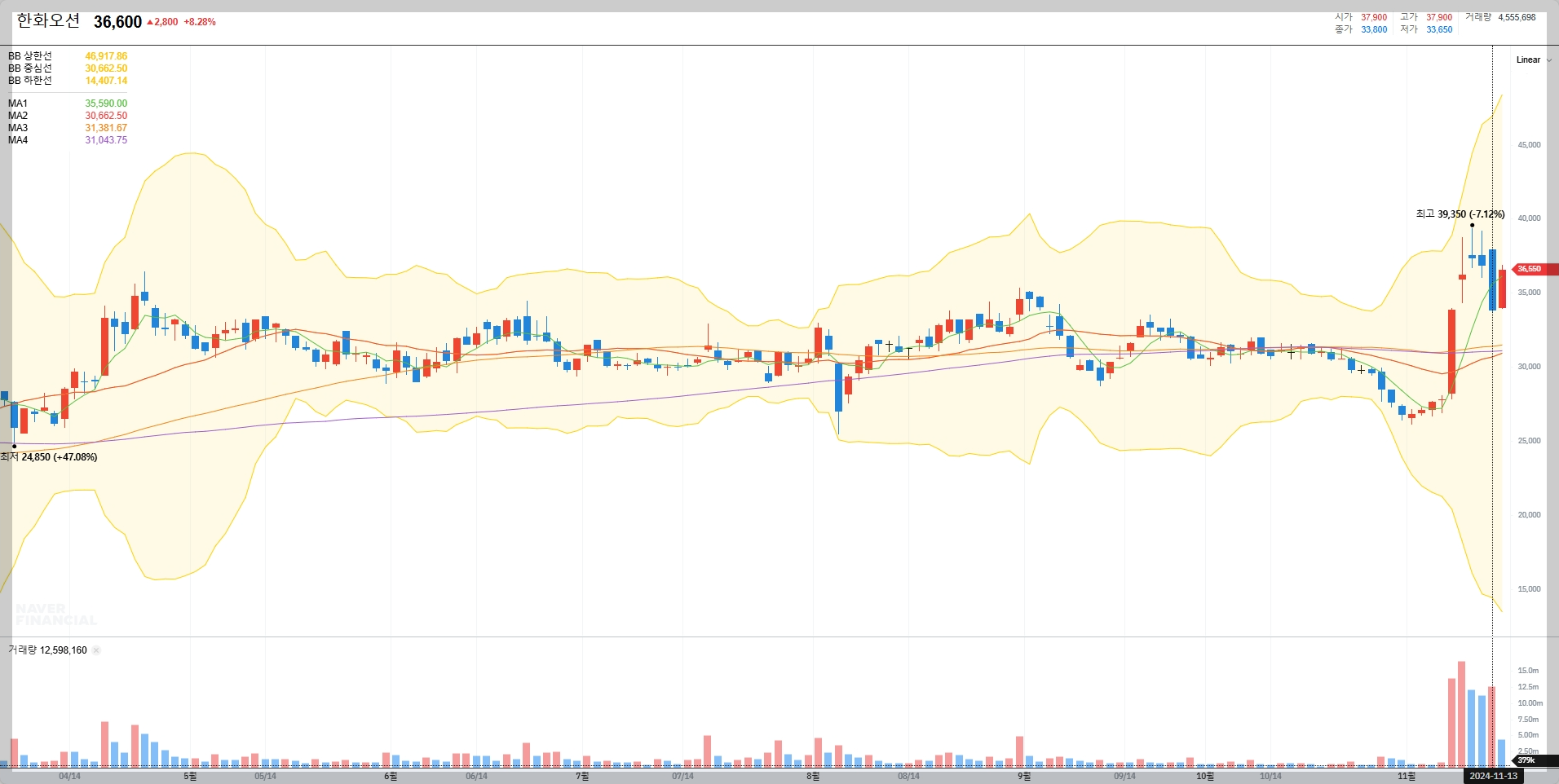This screenshot has width=1559, height=784.
Task: Click the 종가 value 33,800
Action: [1374, 29]
